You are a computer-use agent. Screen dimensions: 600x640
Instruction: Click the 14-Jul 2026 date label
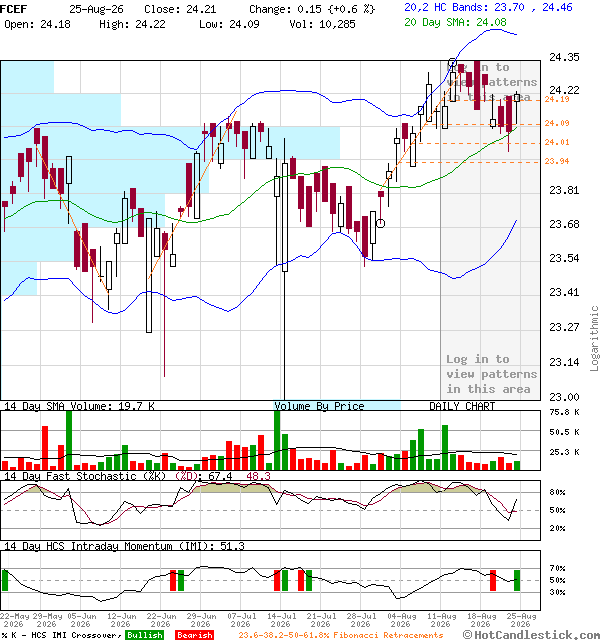281,620
